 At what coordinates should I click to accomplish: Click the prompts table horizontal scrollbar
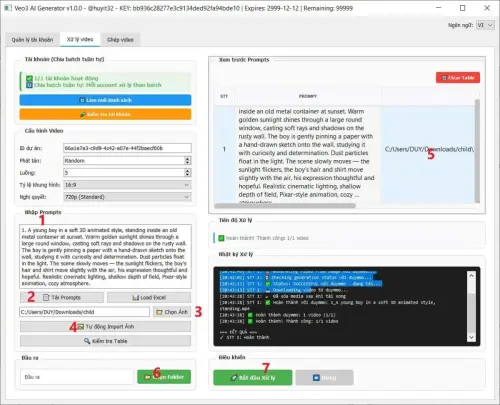point(285,206)
